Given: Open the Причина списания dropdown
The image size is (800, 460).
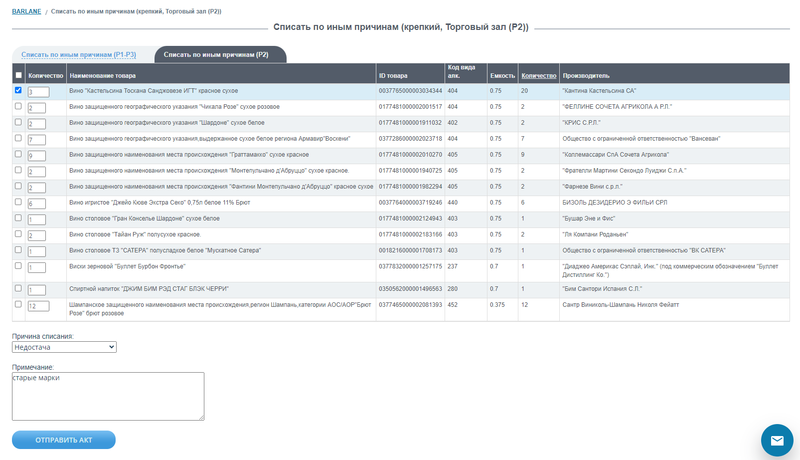Looking at the screenshot, I should point(64,347).
